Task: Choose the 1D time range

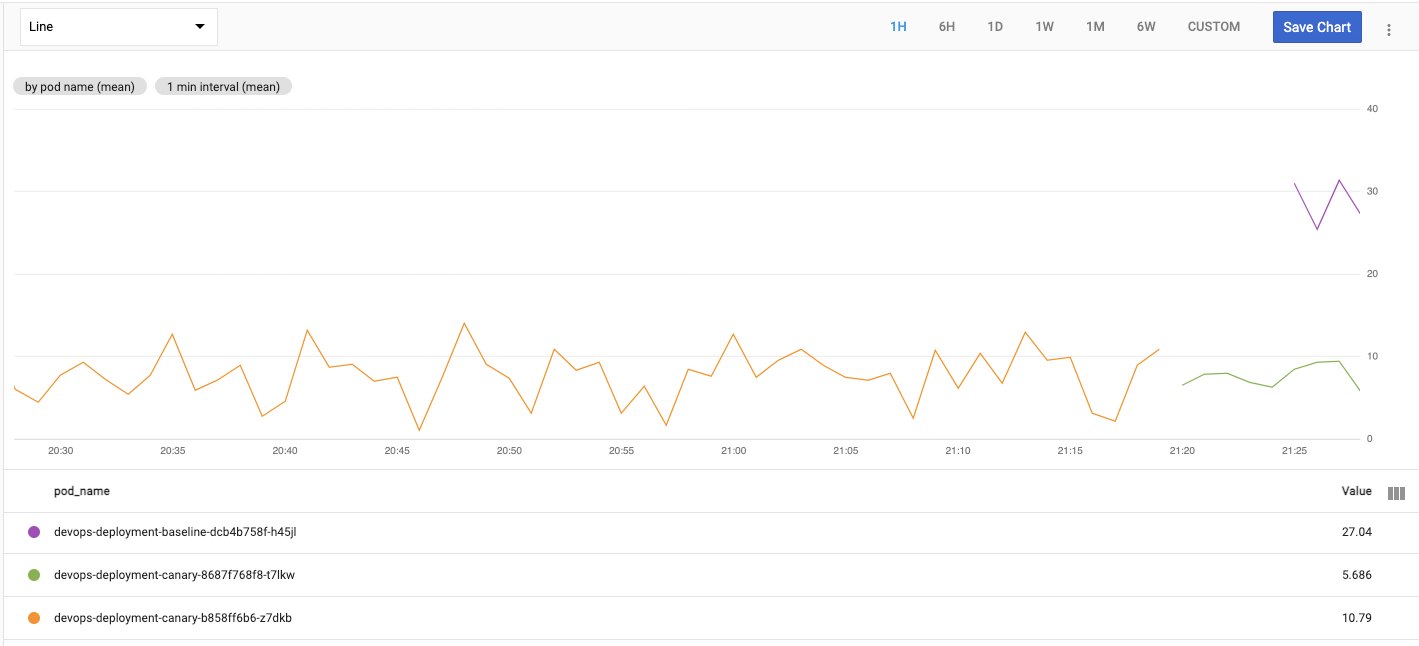Action: pos(995,27)
